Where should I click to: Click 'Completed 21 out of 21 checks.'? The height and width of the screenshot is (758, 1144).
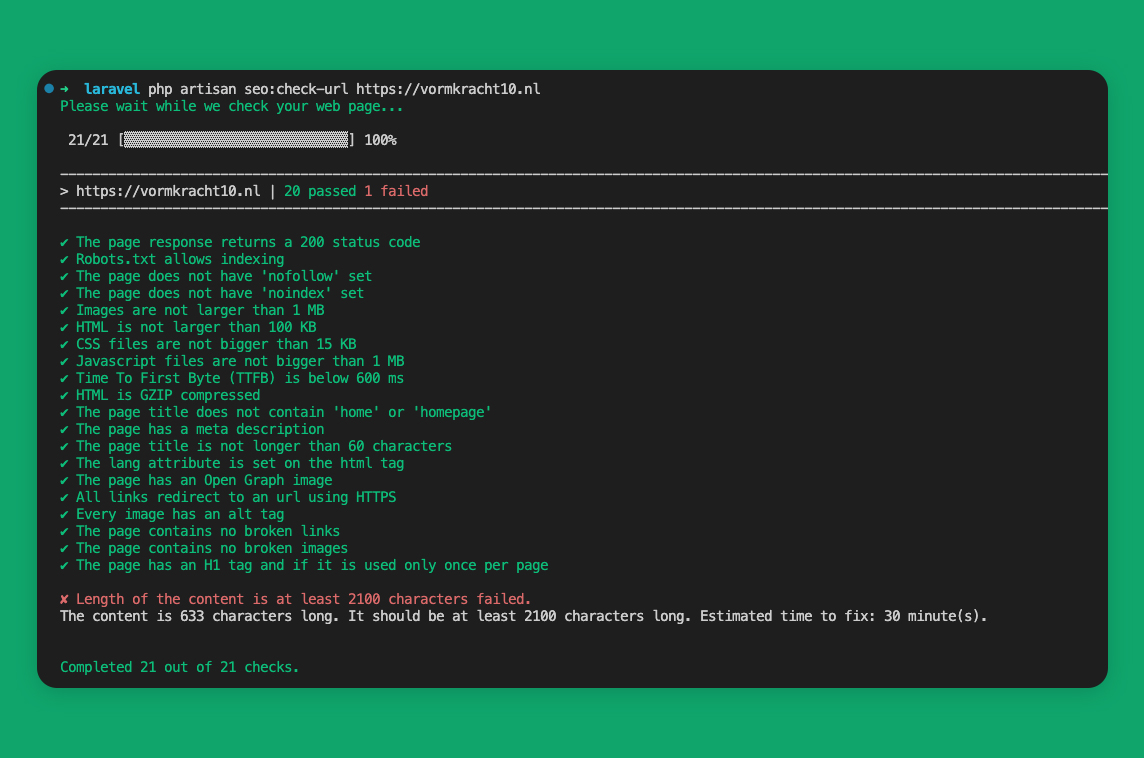pos(179,668)
